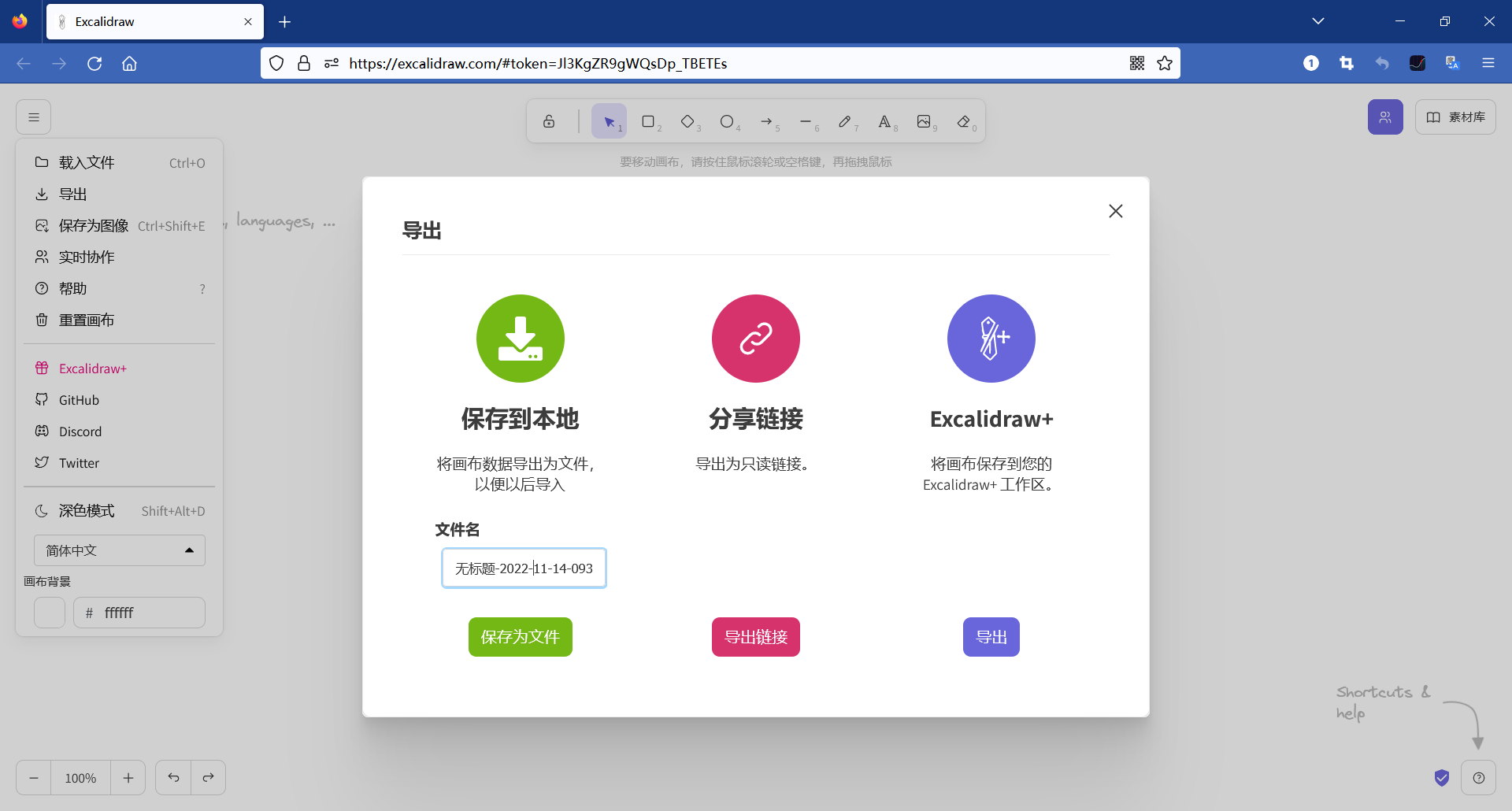Click the pink share link circle icon

pos(756,339)
